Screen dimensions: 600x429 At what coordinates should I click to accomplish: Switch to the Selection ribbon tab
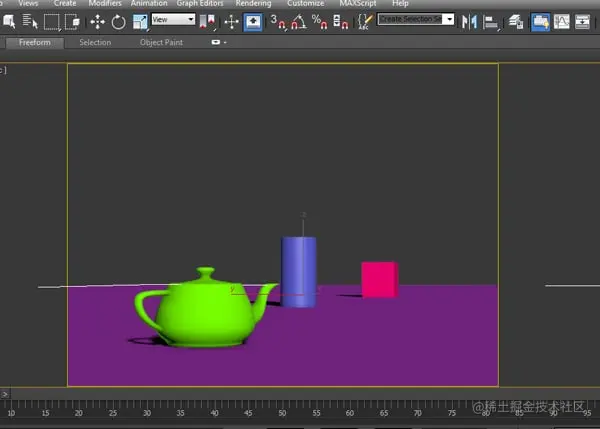(x=95, y=42)
